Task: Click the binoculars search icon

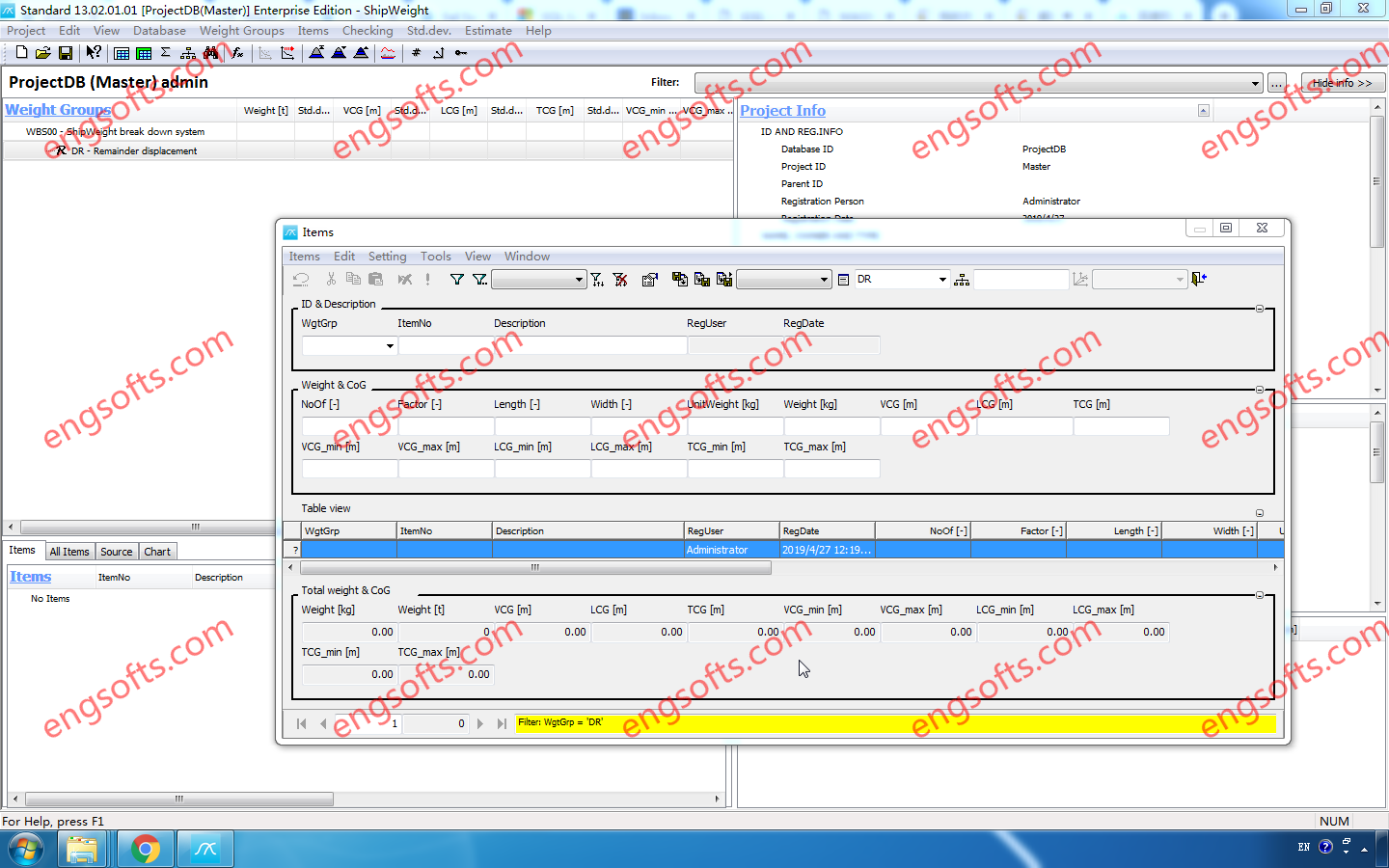Action: (x=210, y=52)
